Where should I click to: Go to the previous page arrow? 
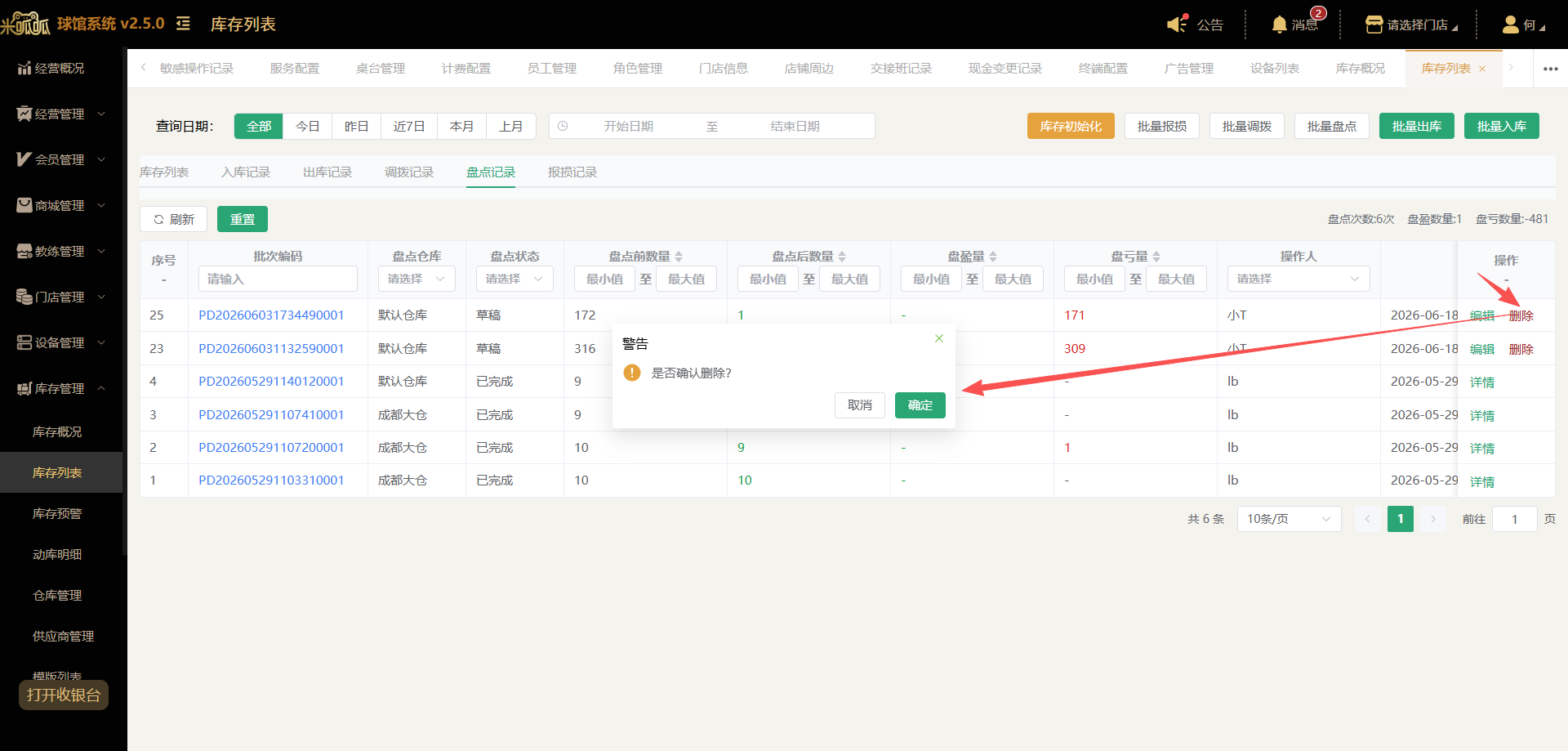pyautogui.click(x=1367, y=519)
